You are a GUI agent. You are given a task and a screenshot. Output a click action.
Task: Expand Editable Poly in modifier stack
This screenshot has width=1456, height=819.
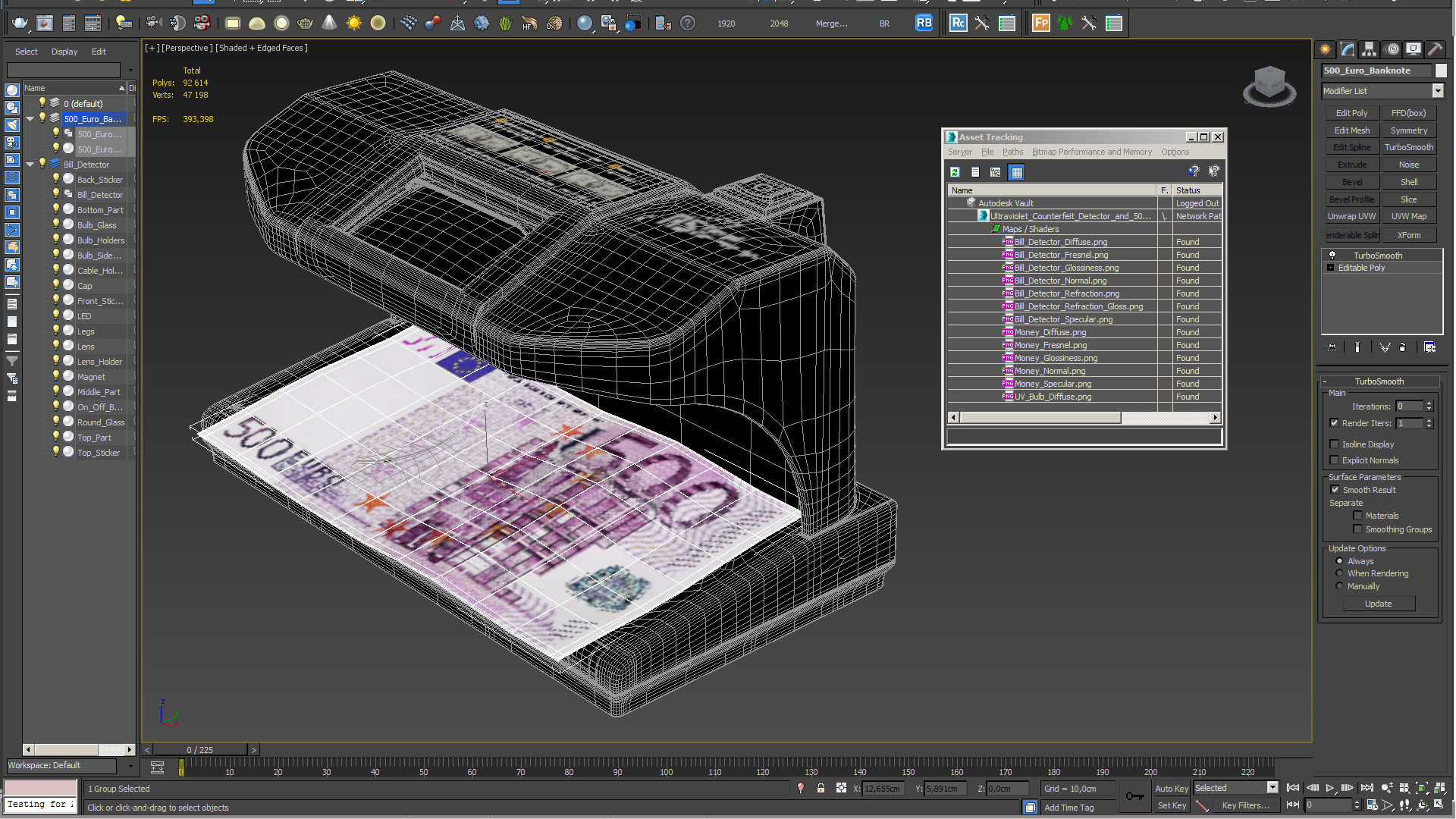(x=1331, y=268)
